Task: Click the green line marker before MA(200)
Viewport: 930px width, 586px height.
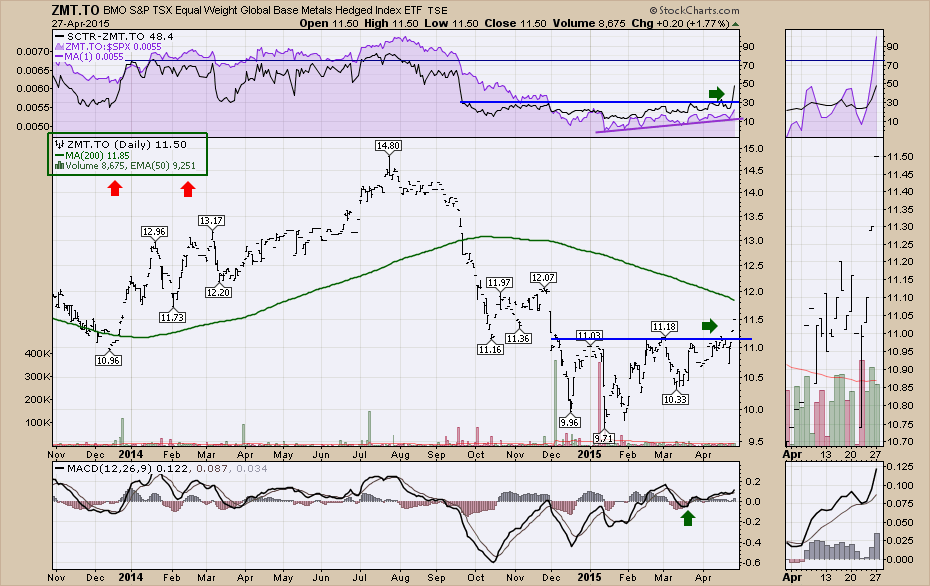Action: pos(59,155)
